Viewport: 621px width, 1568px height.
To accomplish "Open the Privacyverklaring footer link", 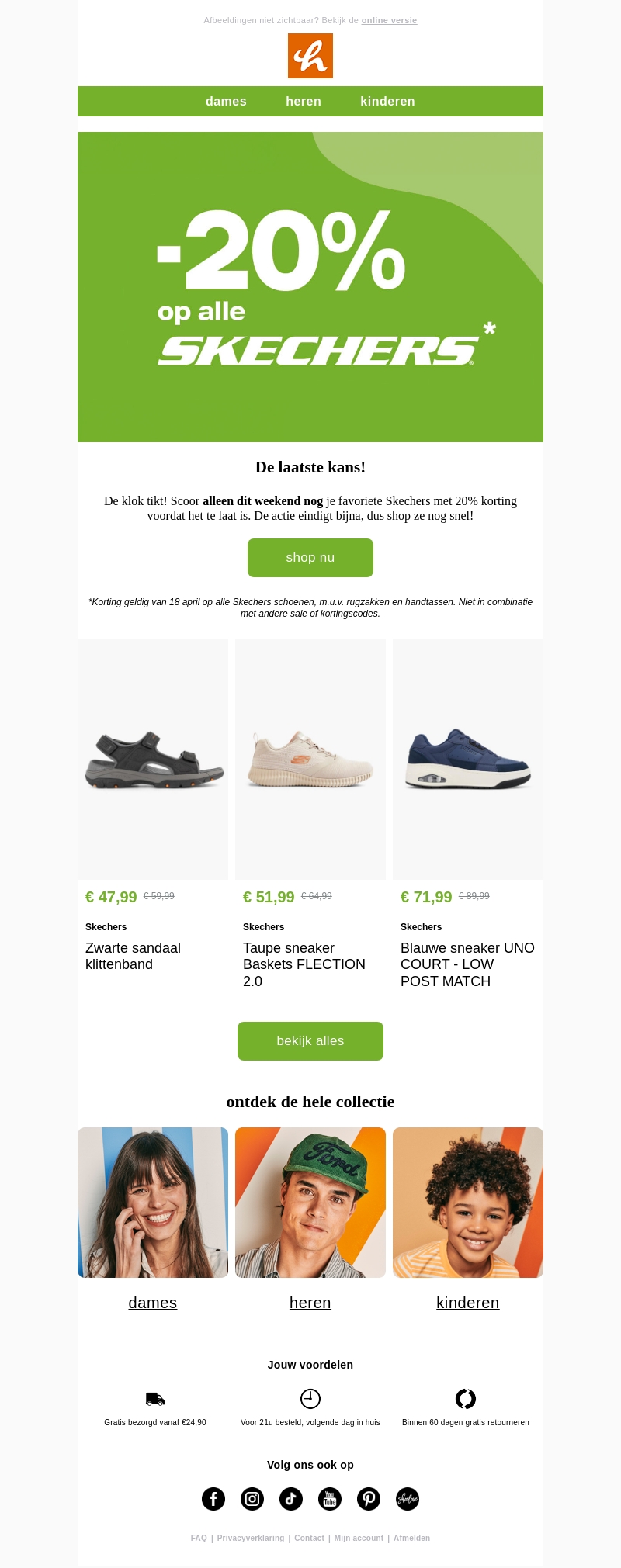I will pos(251,1538).
